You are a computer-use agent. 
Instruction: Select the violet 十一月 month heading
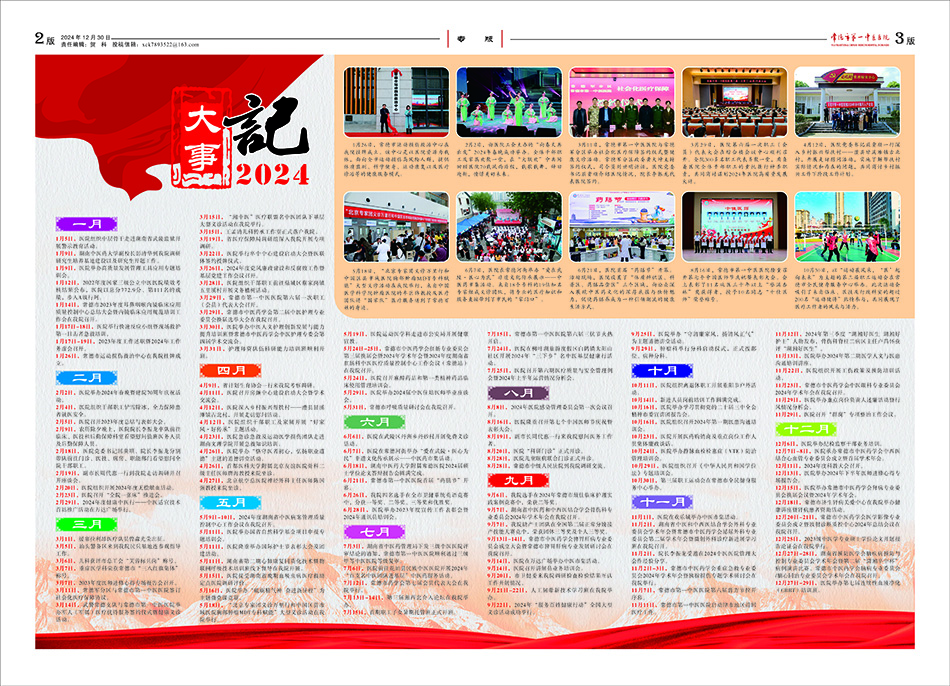click(662, 502)
